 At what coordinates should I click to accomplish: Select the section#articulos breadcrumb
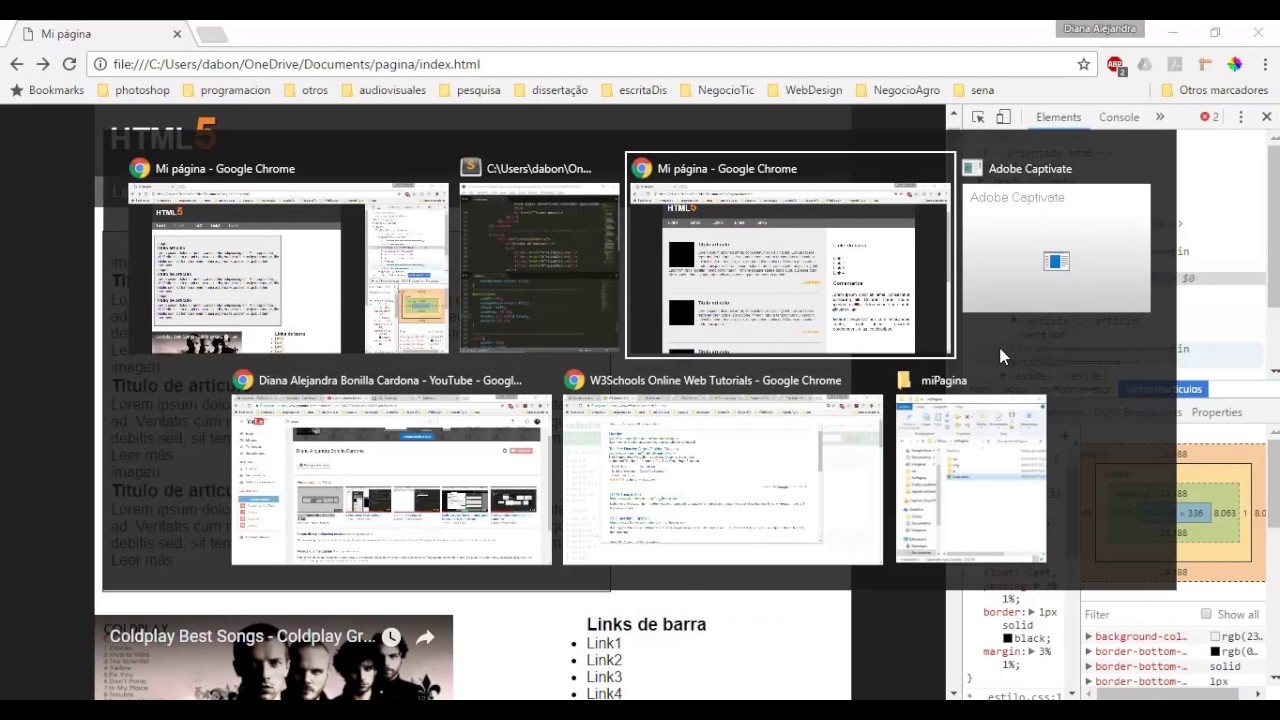1164,389
